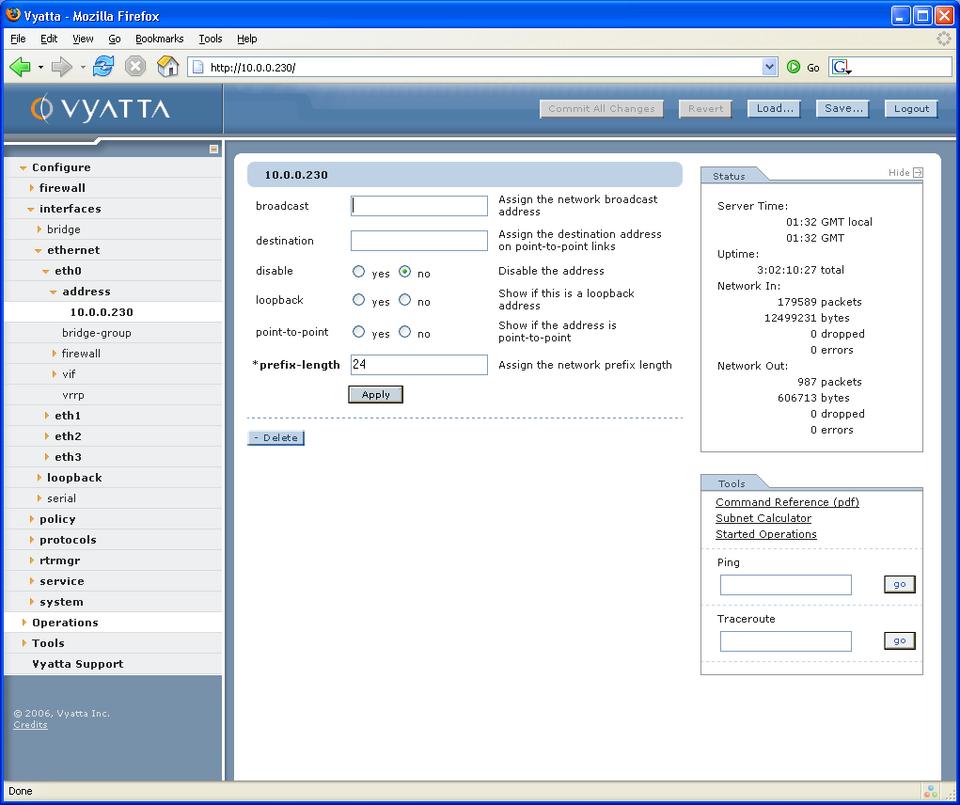Open the Tools menu in menu bar

210,39
